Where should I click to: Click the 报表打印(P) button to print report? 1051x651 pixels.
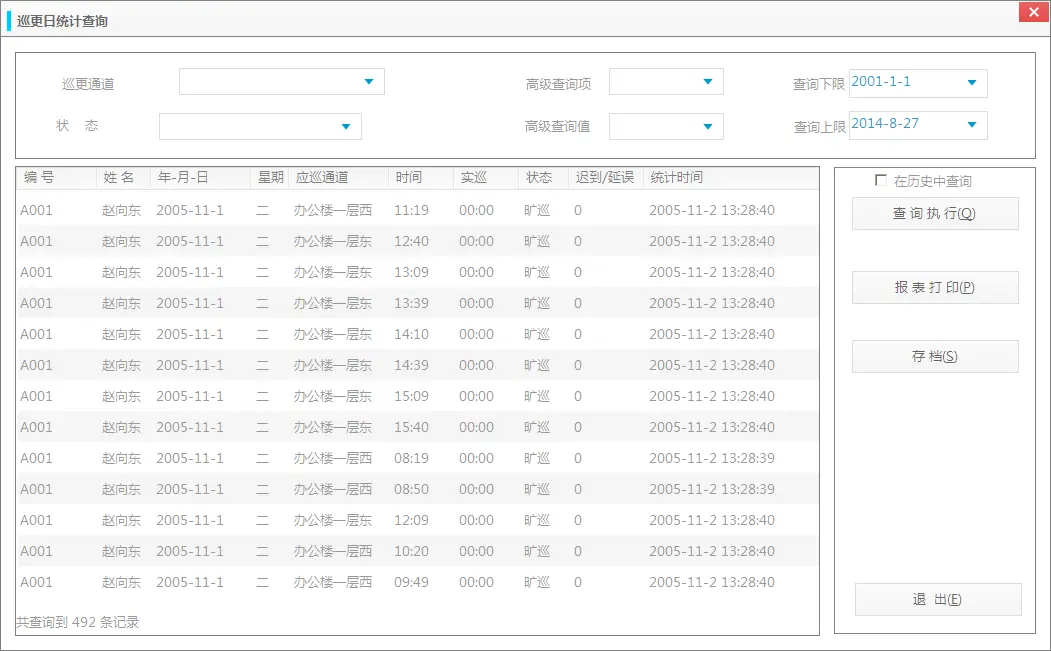pos(935,287)
